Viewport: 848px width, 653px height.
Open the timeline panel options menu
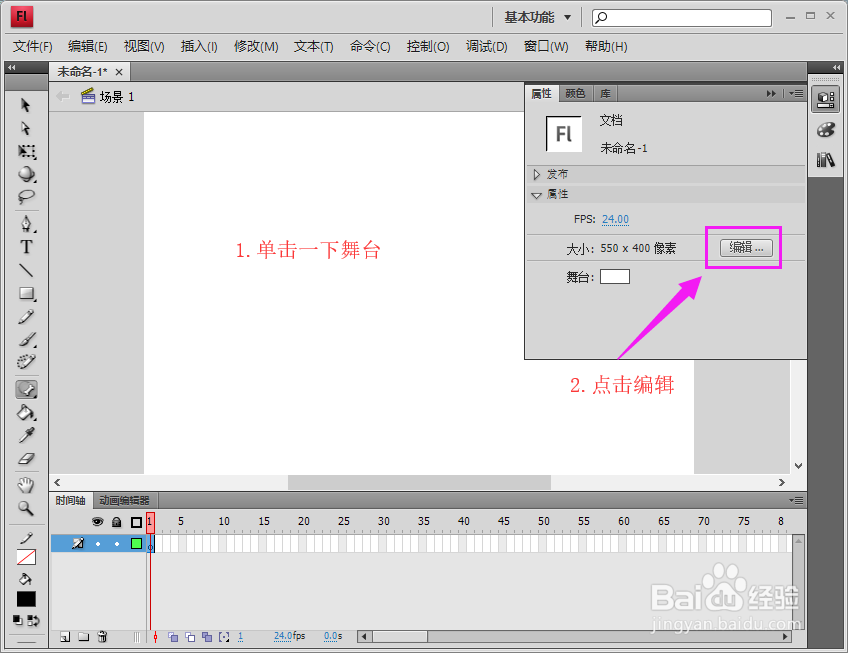click(x=796, y=500)
